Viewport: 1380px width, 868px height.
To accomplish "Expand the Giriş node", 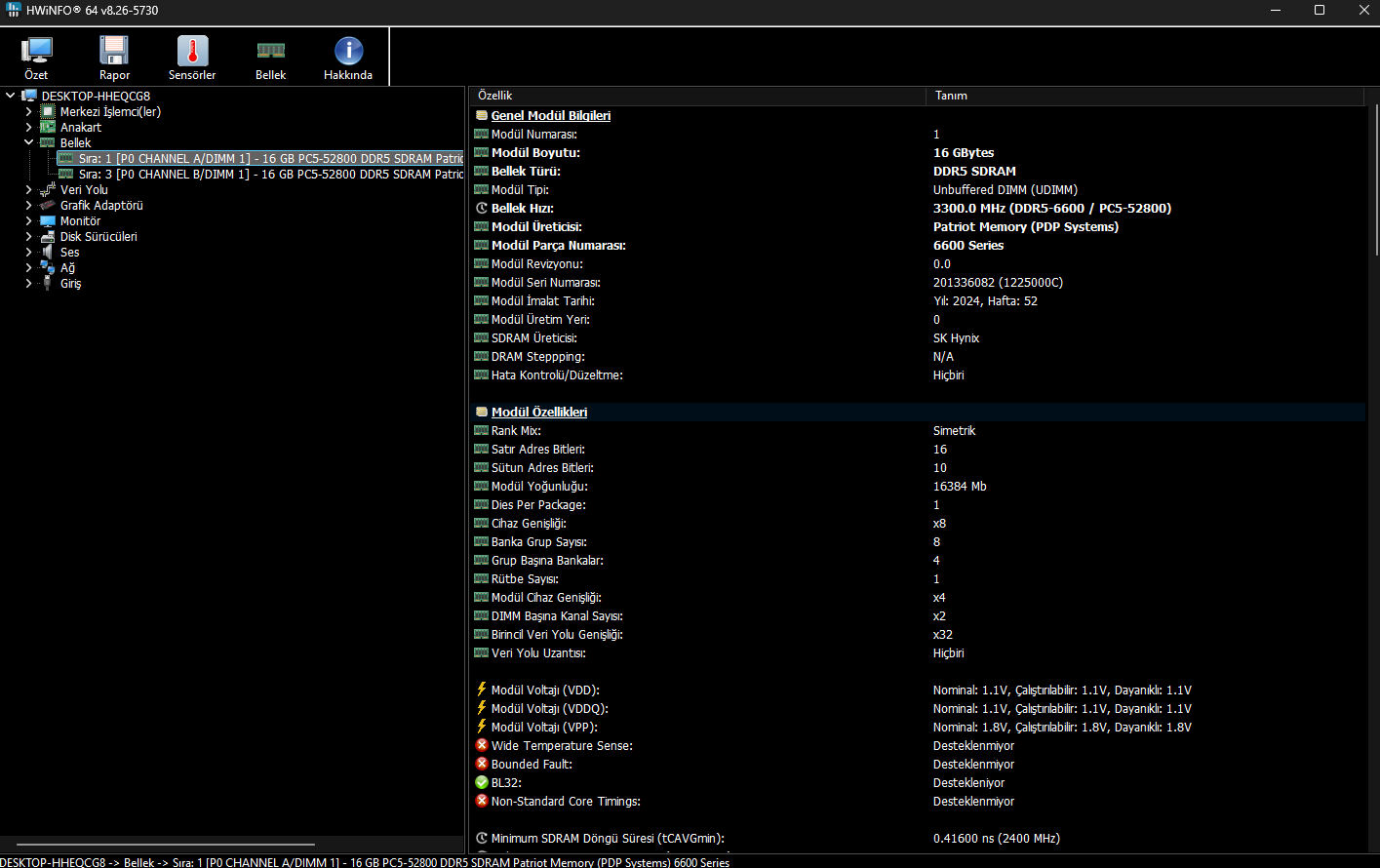I will click(x=29, y=283).
